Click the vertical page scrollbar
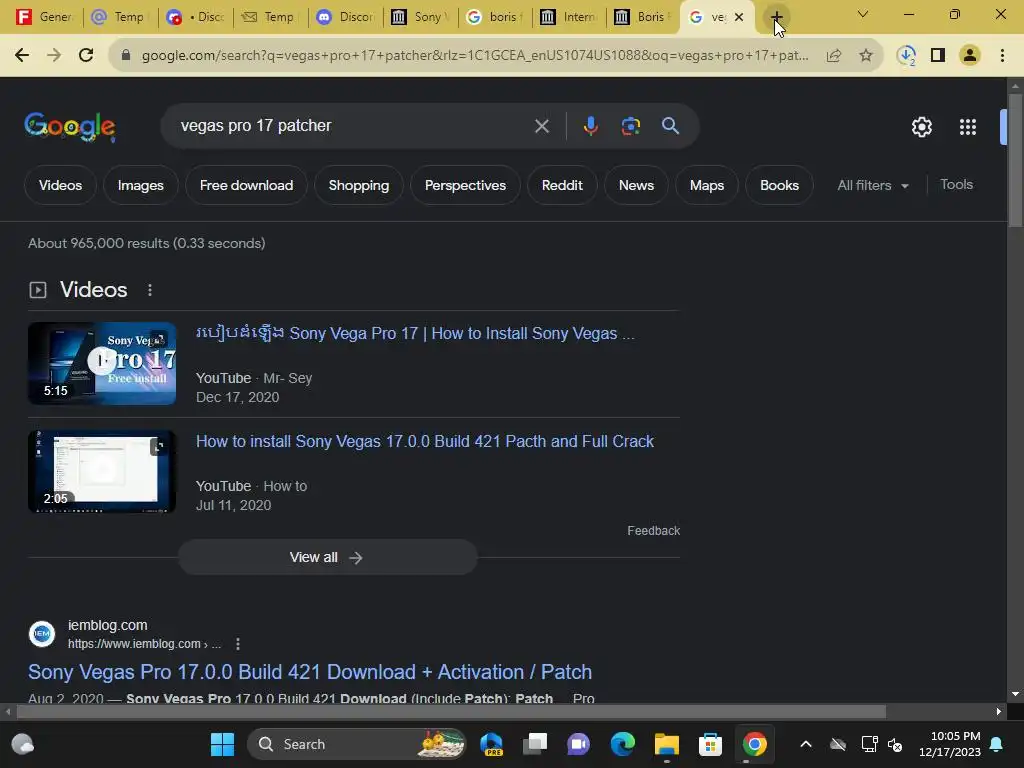Screen dimensions: 1024x768 click(1014, 161)
